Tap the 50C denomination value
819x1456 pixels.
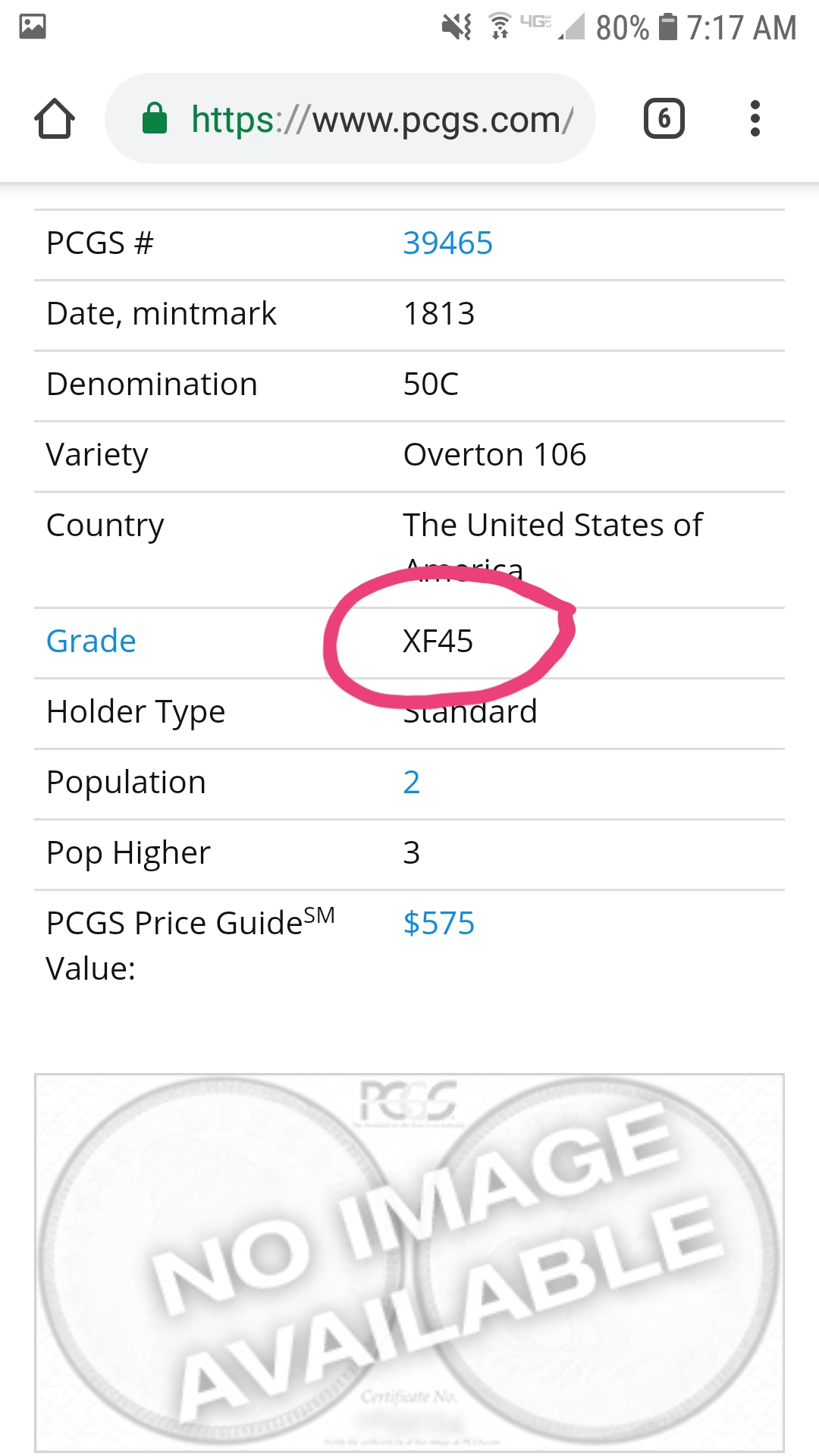tap(431, 384)
